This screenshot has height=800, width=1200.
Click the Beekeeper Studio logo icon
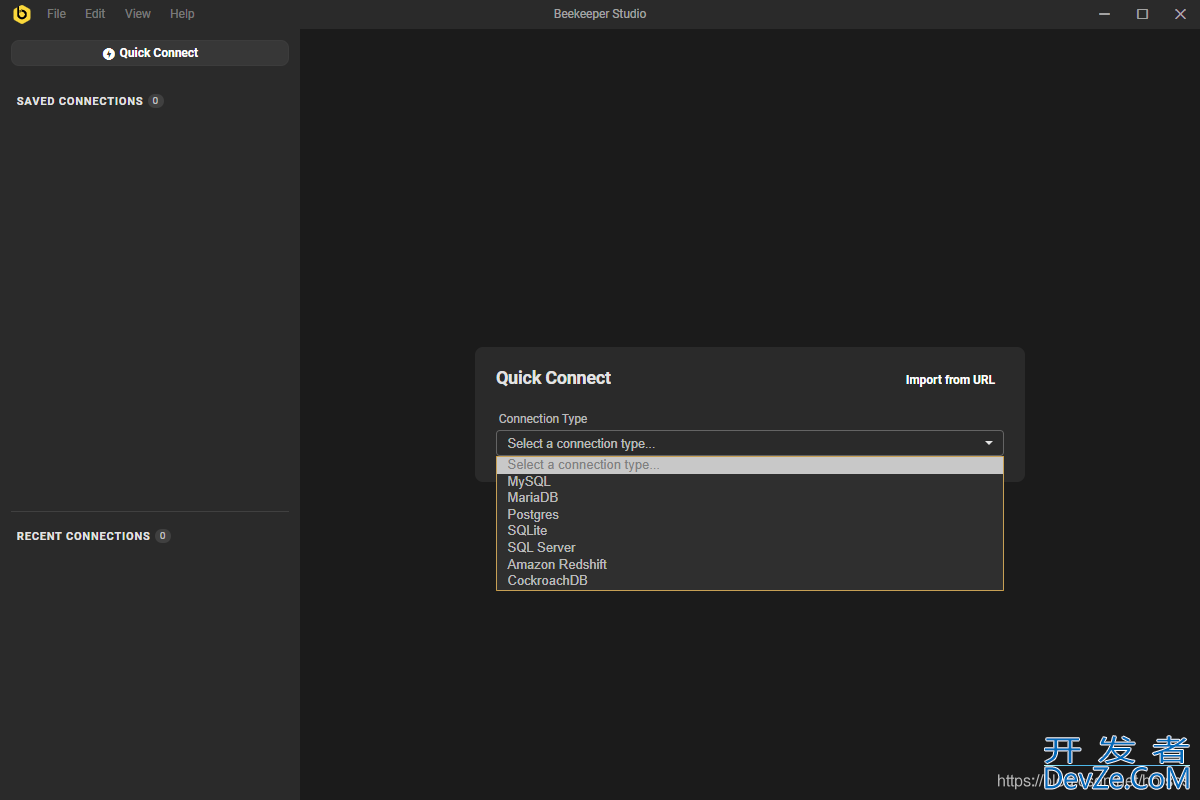22,14
